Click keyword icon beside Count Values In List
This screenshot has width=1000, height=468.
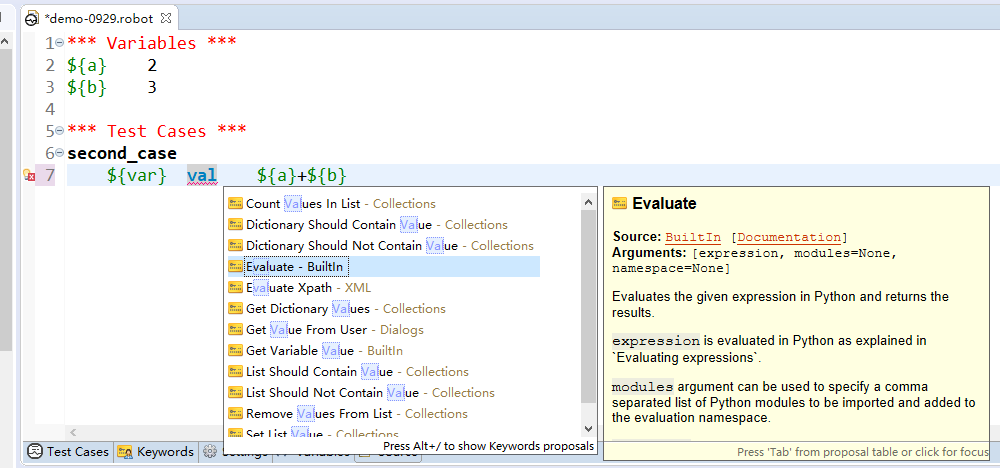pyautogui.click(x=235, y=204)
